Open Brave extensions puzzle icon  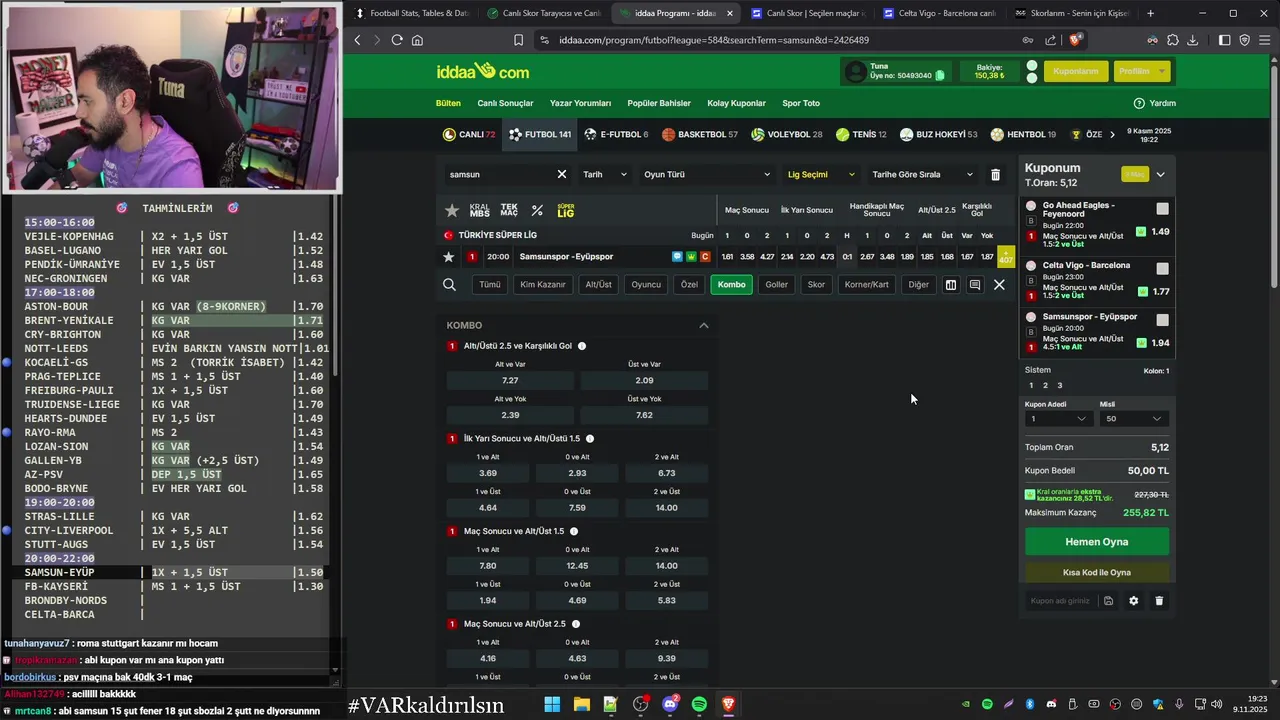tap(1172, 40)
